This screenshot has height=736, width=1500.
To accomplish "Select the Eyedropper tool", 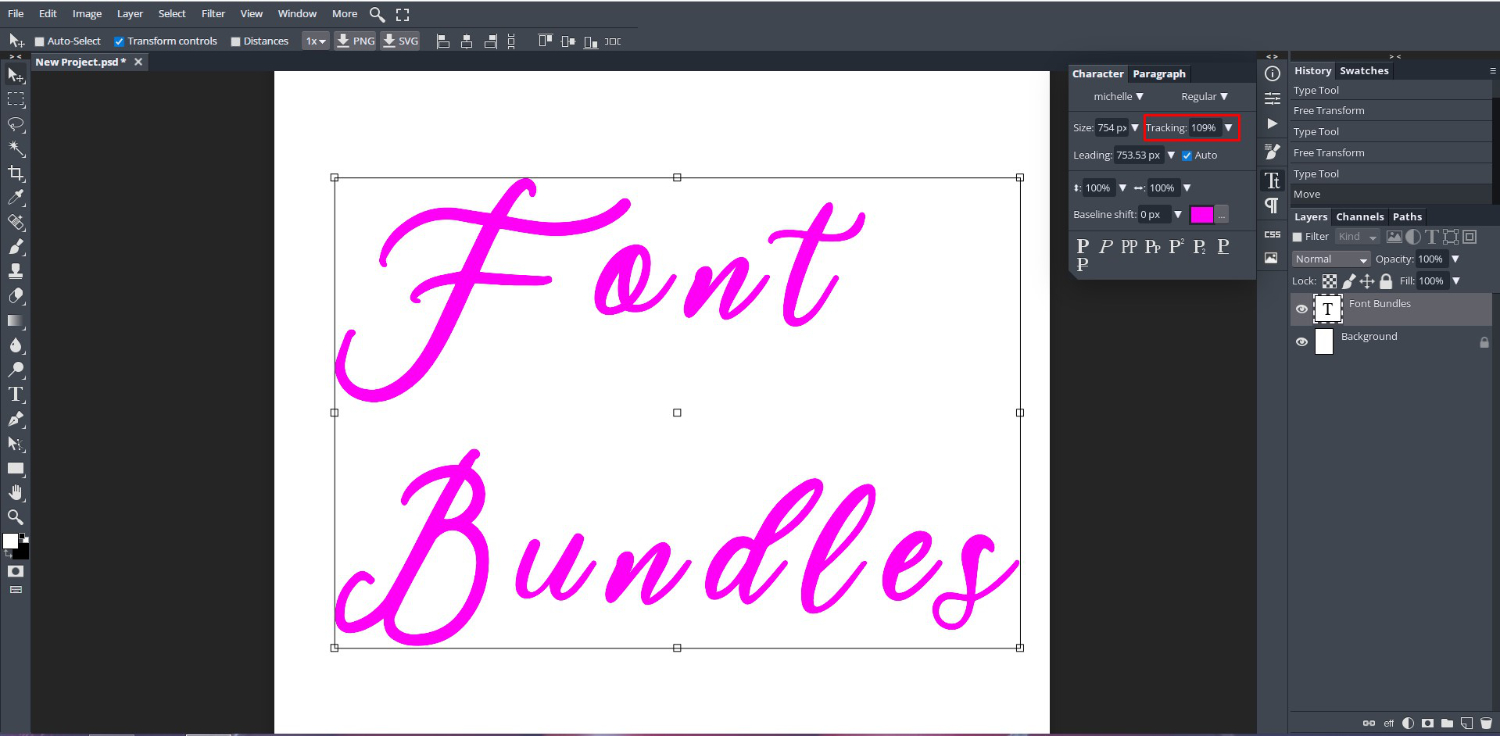I will [16, 198].
